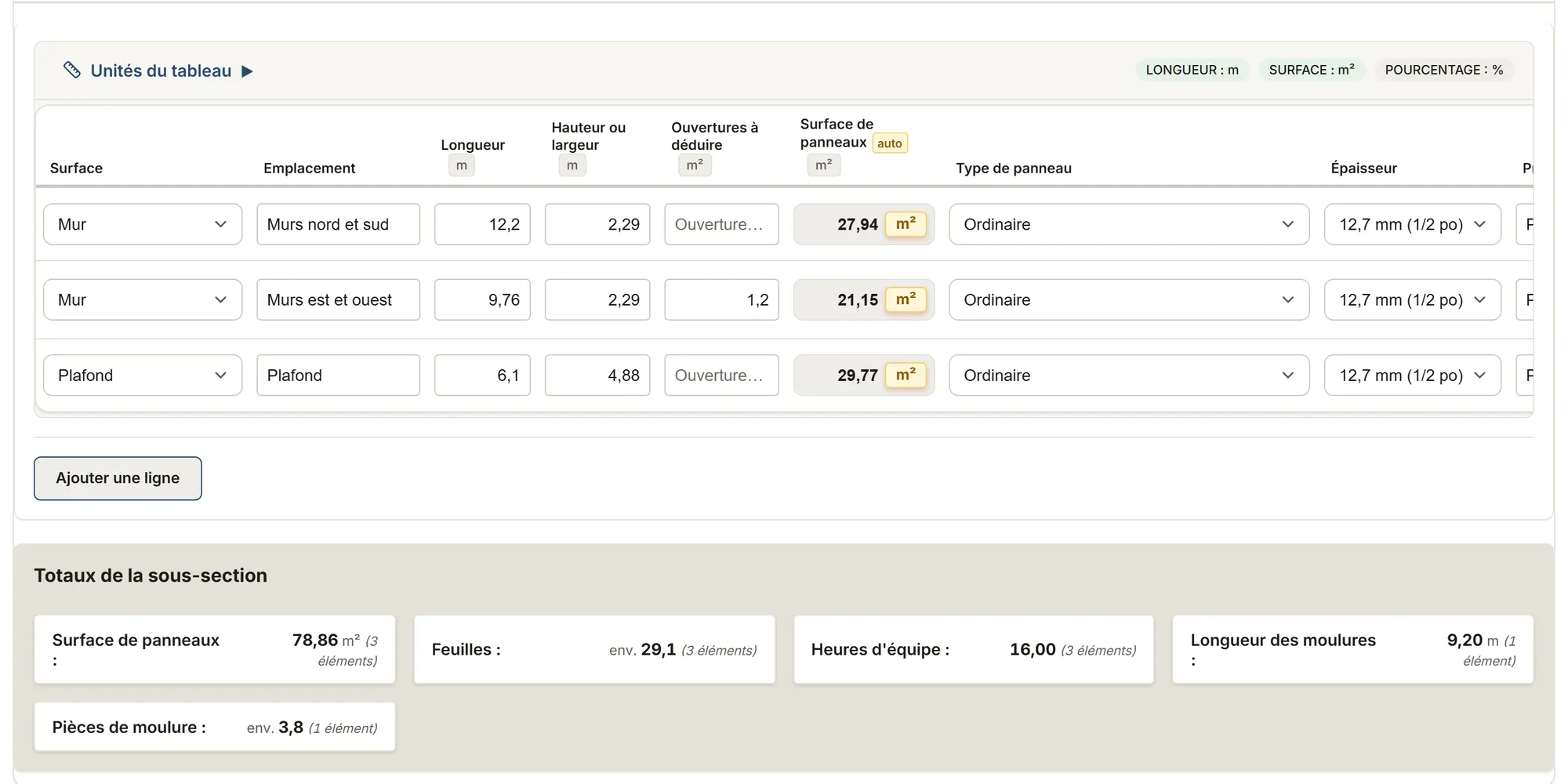This screenshot has height=784, width=1568.
Task: Click the Surface de panneaux total of 78,86 m²
Action: [x=215, y=650]
